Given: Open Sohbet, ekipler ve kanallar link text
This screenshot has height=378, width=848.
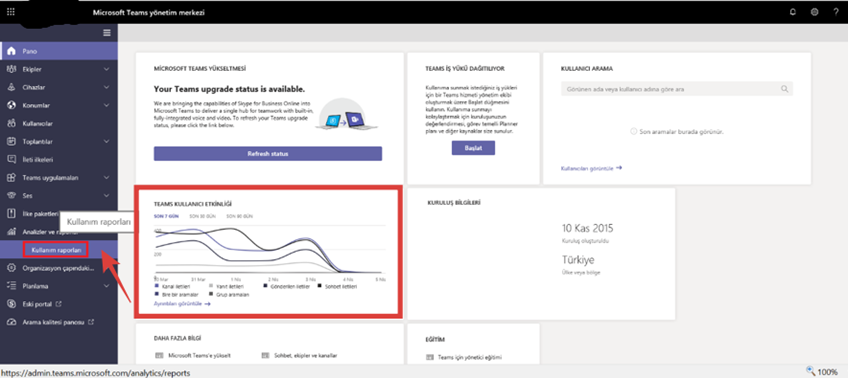Looking at the screenshot, I should coord(306,356).
